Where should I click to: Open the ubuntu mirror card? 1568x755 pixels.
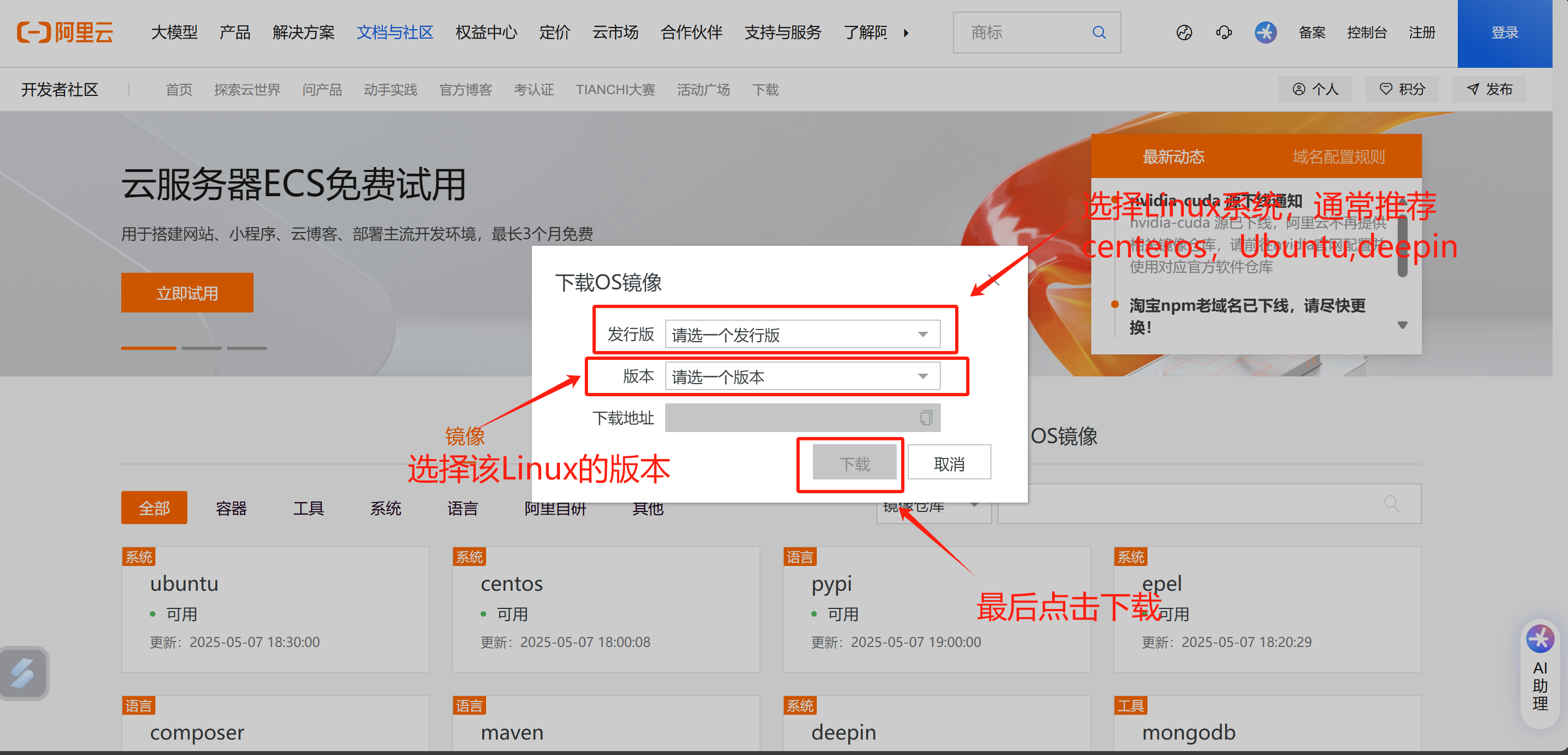coord(275,610)
